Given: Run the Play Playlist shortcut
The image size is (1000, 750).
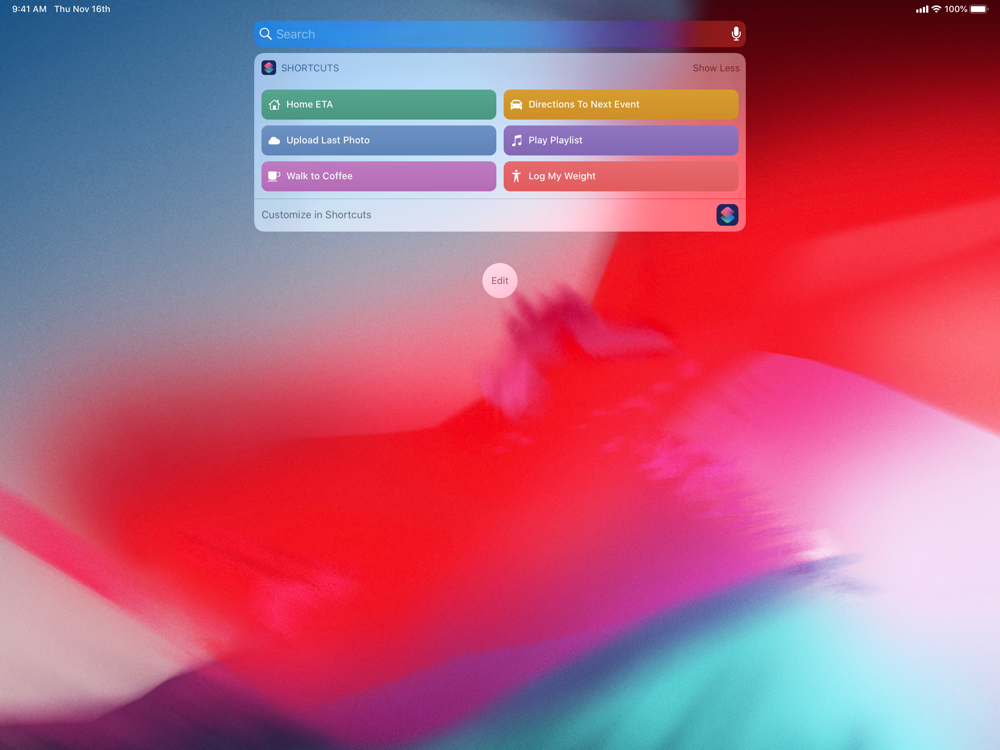Looking at the screenshot, I should pyautogui.click(x=621, y=140).
